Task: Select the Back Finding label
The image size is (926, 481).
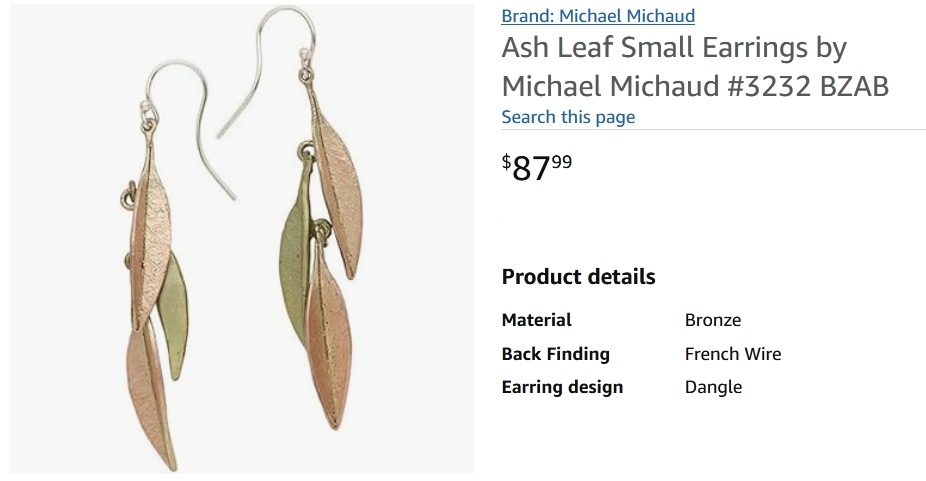Action: click(x=555, y=353)
